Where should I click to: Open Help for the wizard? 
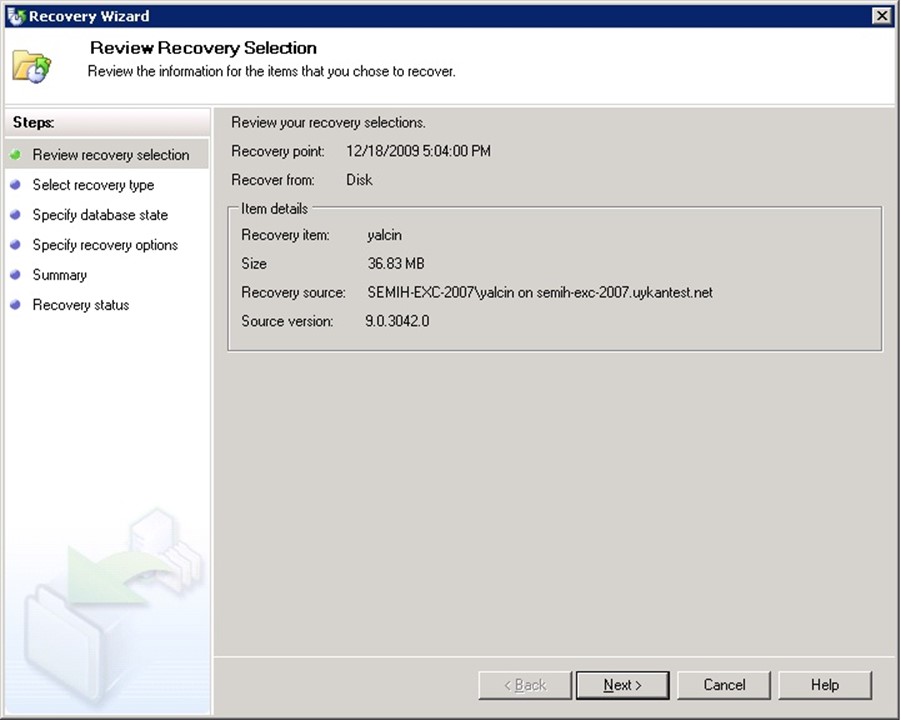click(x=825, y=685)
